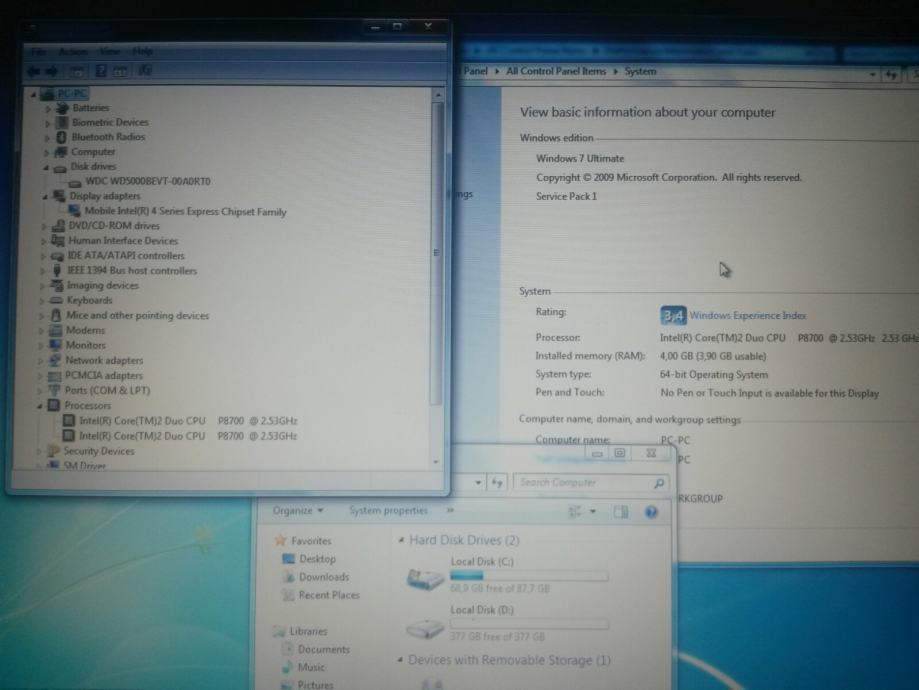Collapse Devices with Removable Storage group

(x=400, y=660)
